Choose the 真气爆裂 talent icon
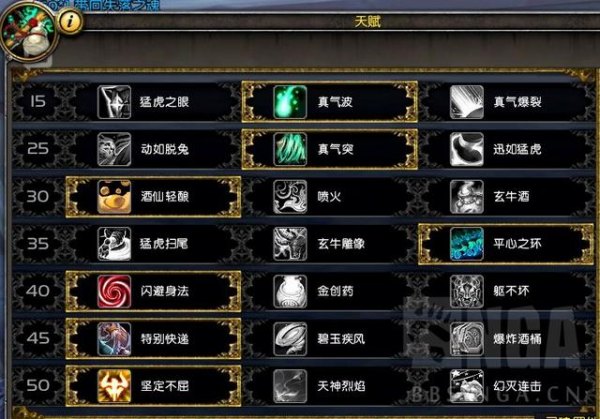This screenshot has height=419, width=600. pos(466,102)
